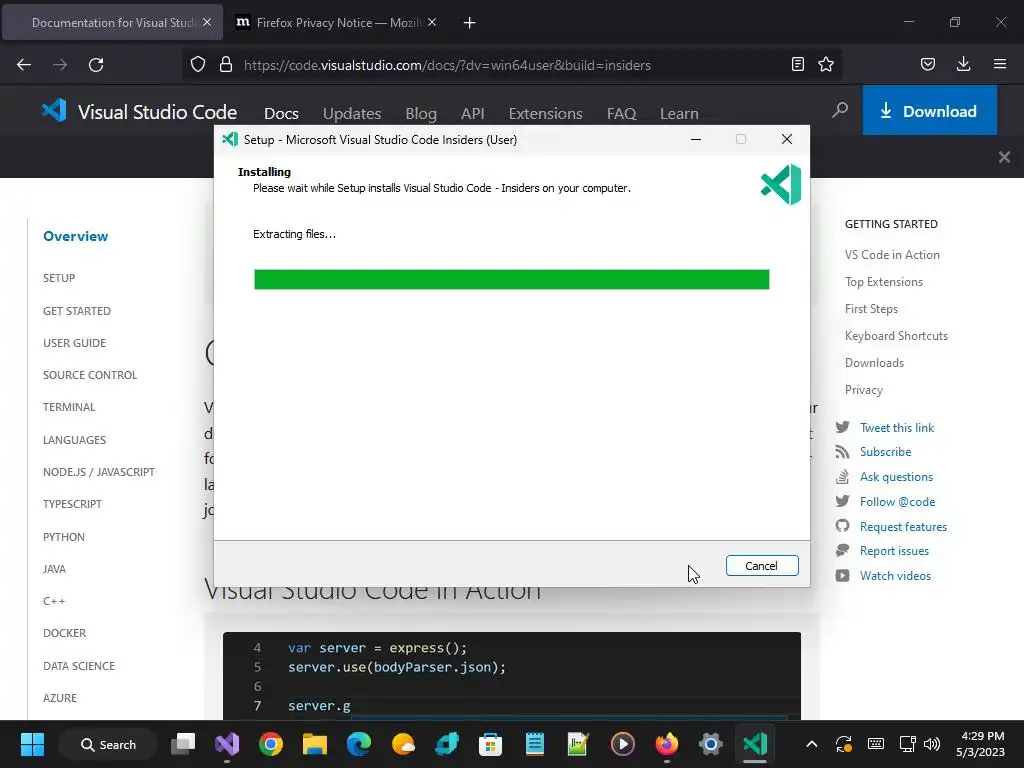Open a new browser tab
This screenshot has height=768, width=1024.
pyautogui.click(x=470, y=23)
